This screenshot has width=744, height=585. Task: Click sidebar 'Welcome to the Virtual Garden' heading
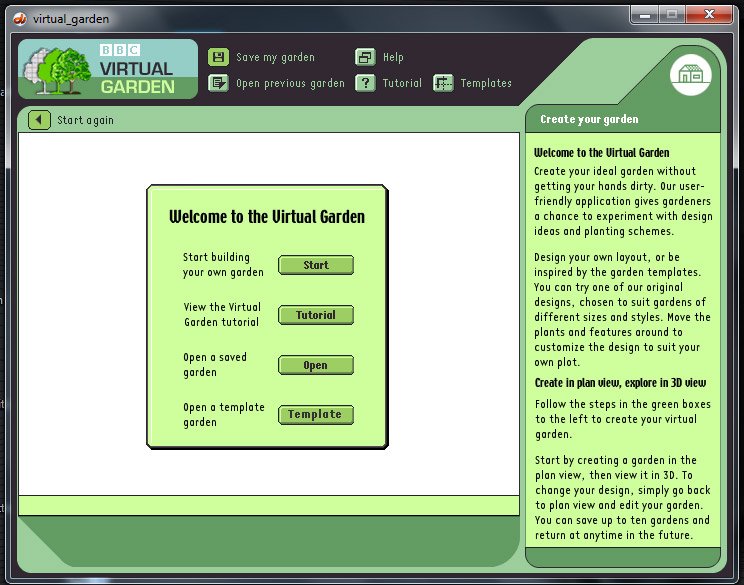(x=602, y=153)
